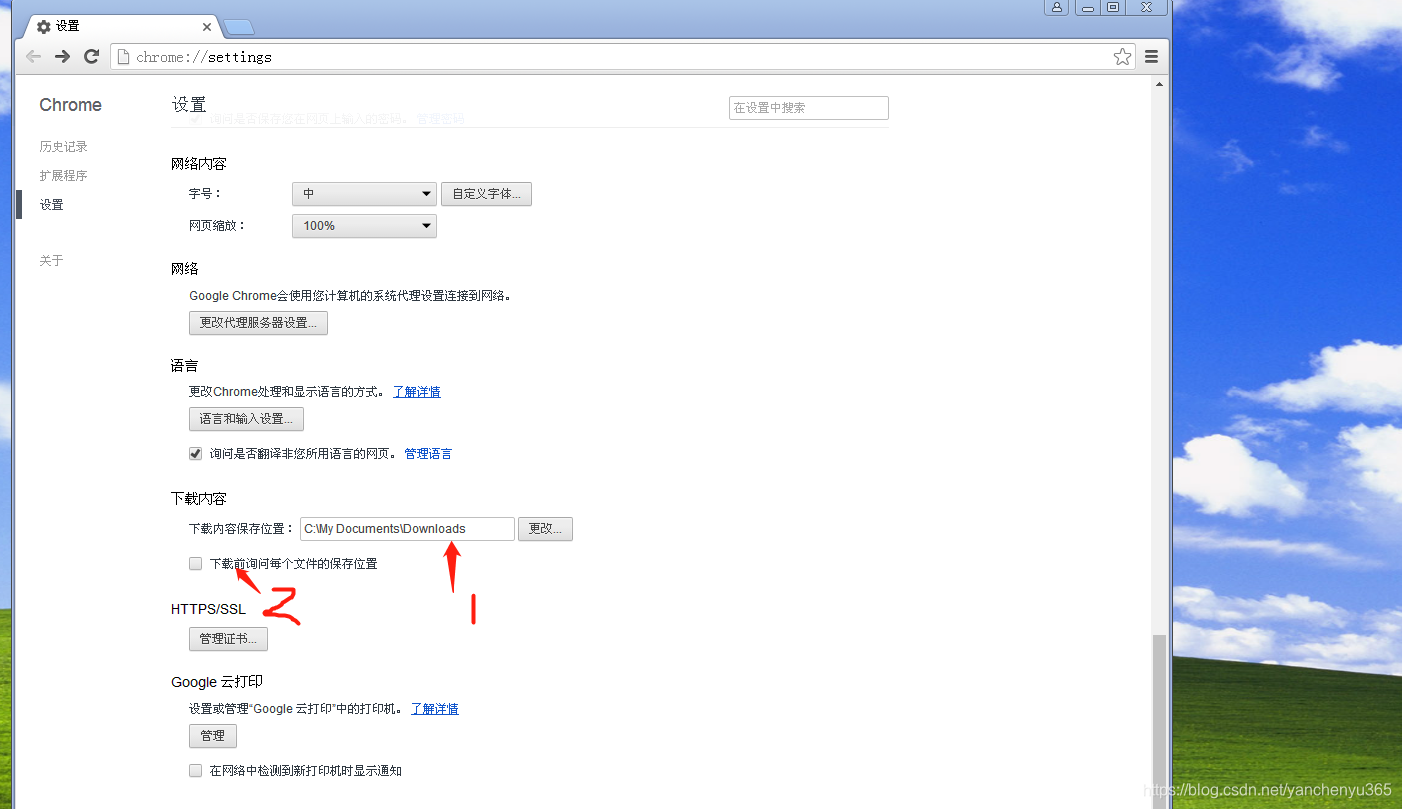Open 关于 in the sidebar
The height and width of the screenshot is (809, 1402).
(52, 260)
